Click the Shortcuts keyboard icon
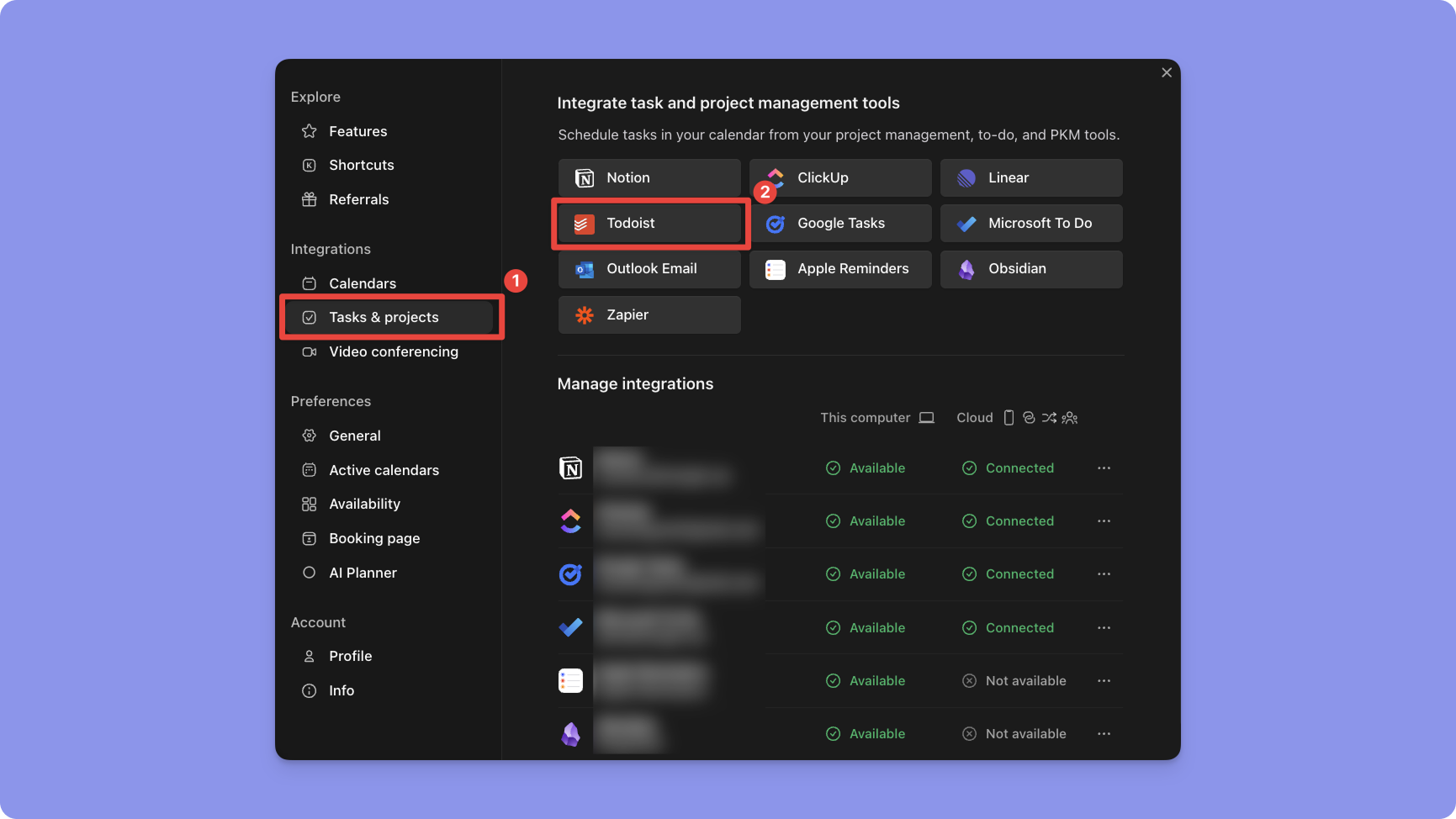Screen dimensions: 1456x819 310,166
